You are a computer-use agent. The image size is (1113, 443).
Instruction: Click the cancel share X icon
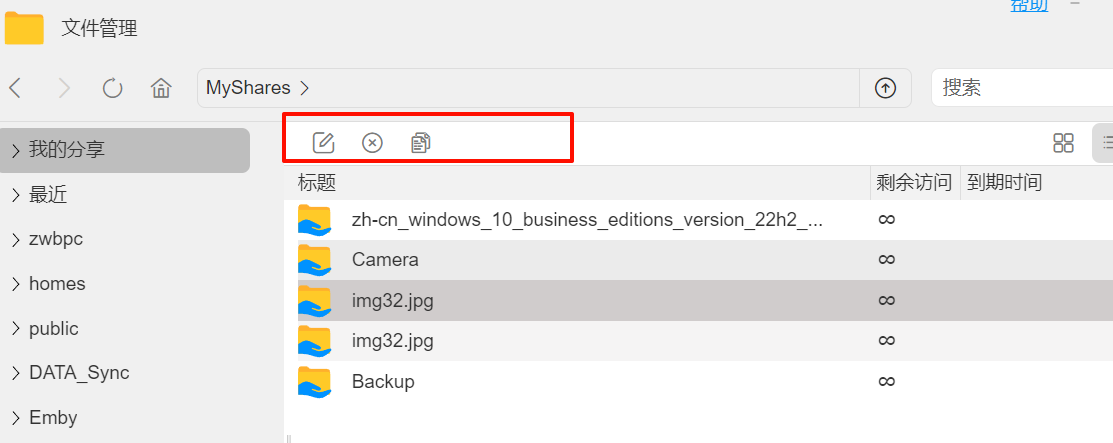point(372,143)
